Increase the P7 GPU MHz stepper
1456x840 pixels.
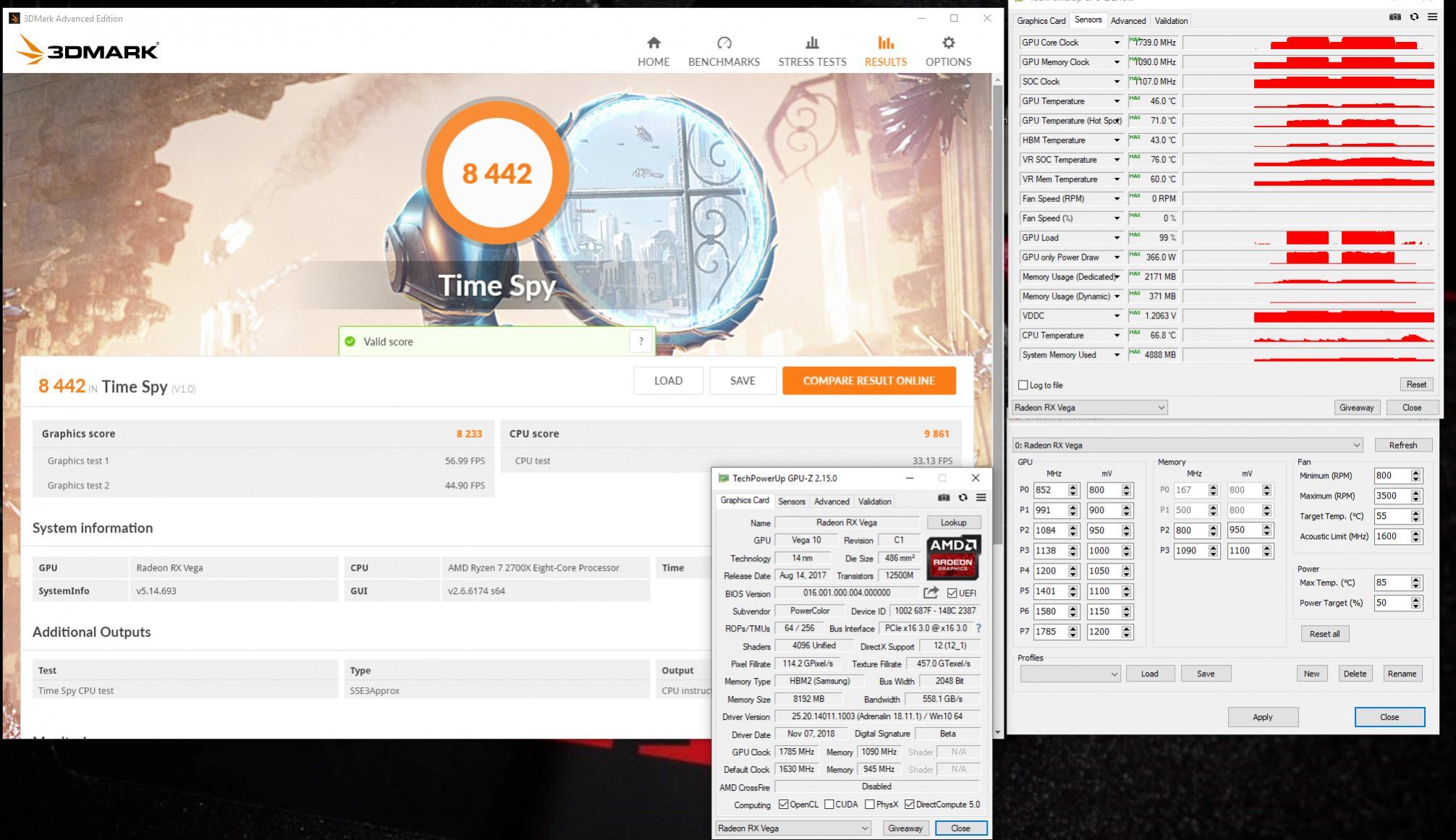(x=1073, y=628)
